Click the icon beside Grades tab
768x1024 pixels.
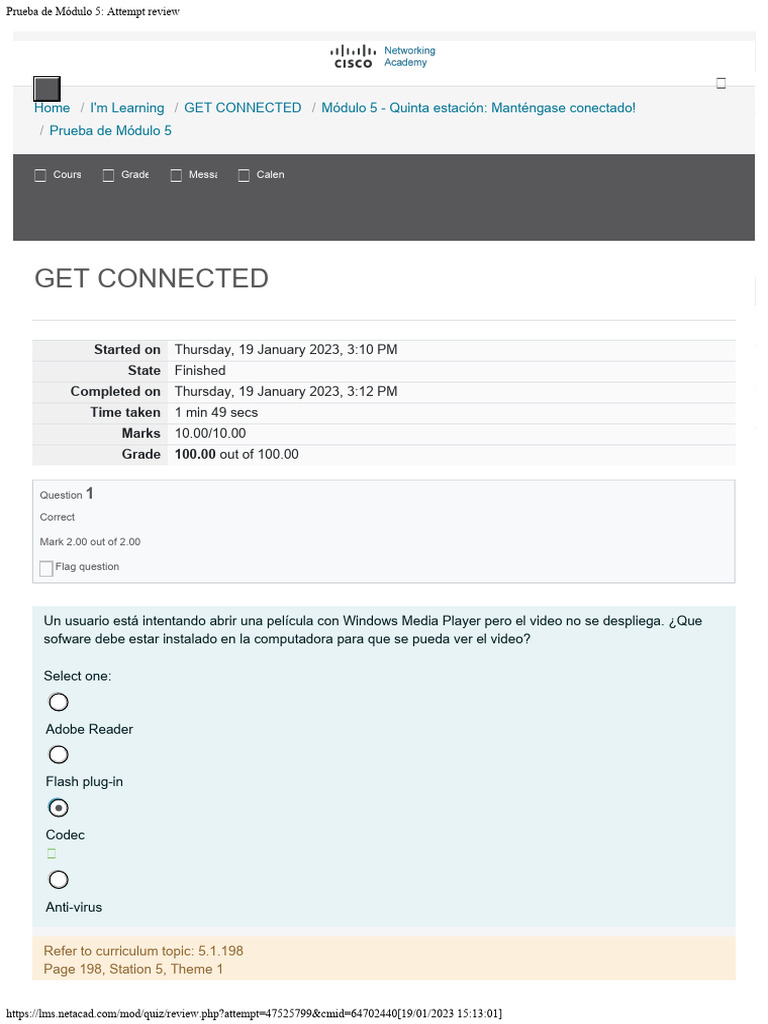pyautogui.click(x=107, y=175)
